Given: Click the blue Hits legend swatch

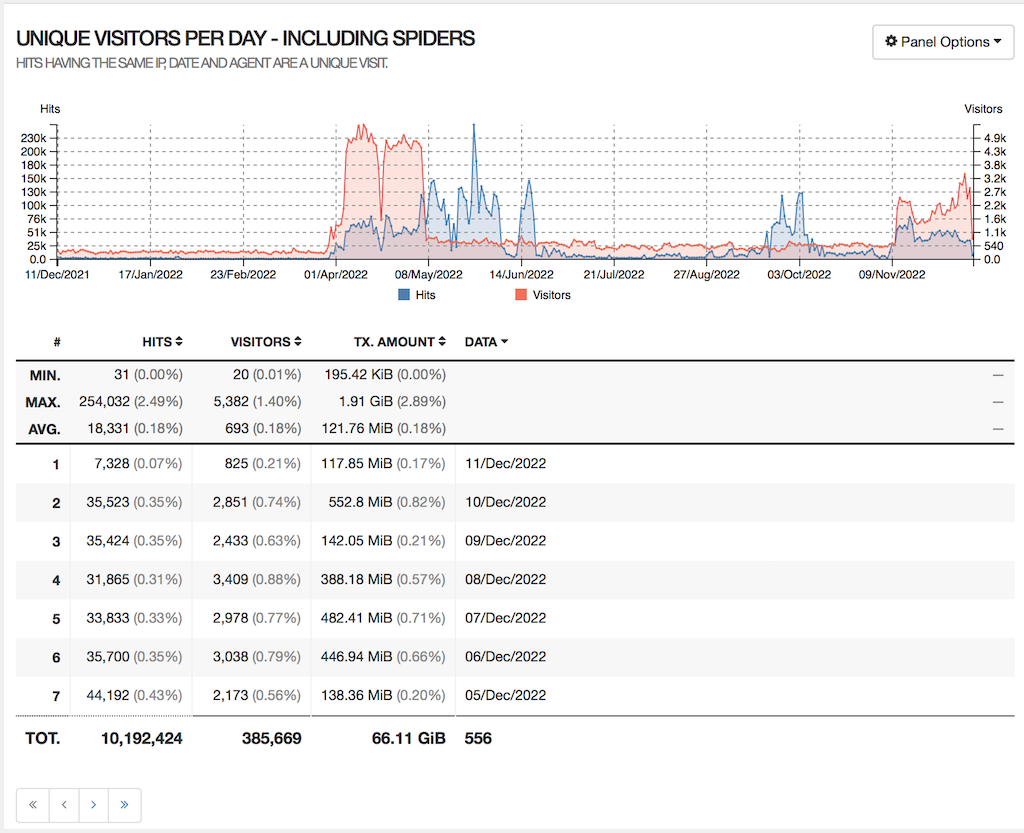Looking at the screenshot, I should [404, 295].
